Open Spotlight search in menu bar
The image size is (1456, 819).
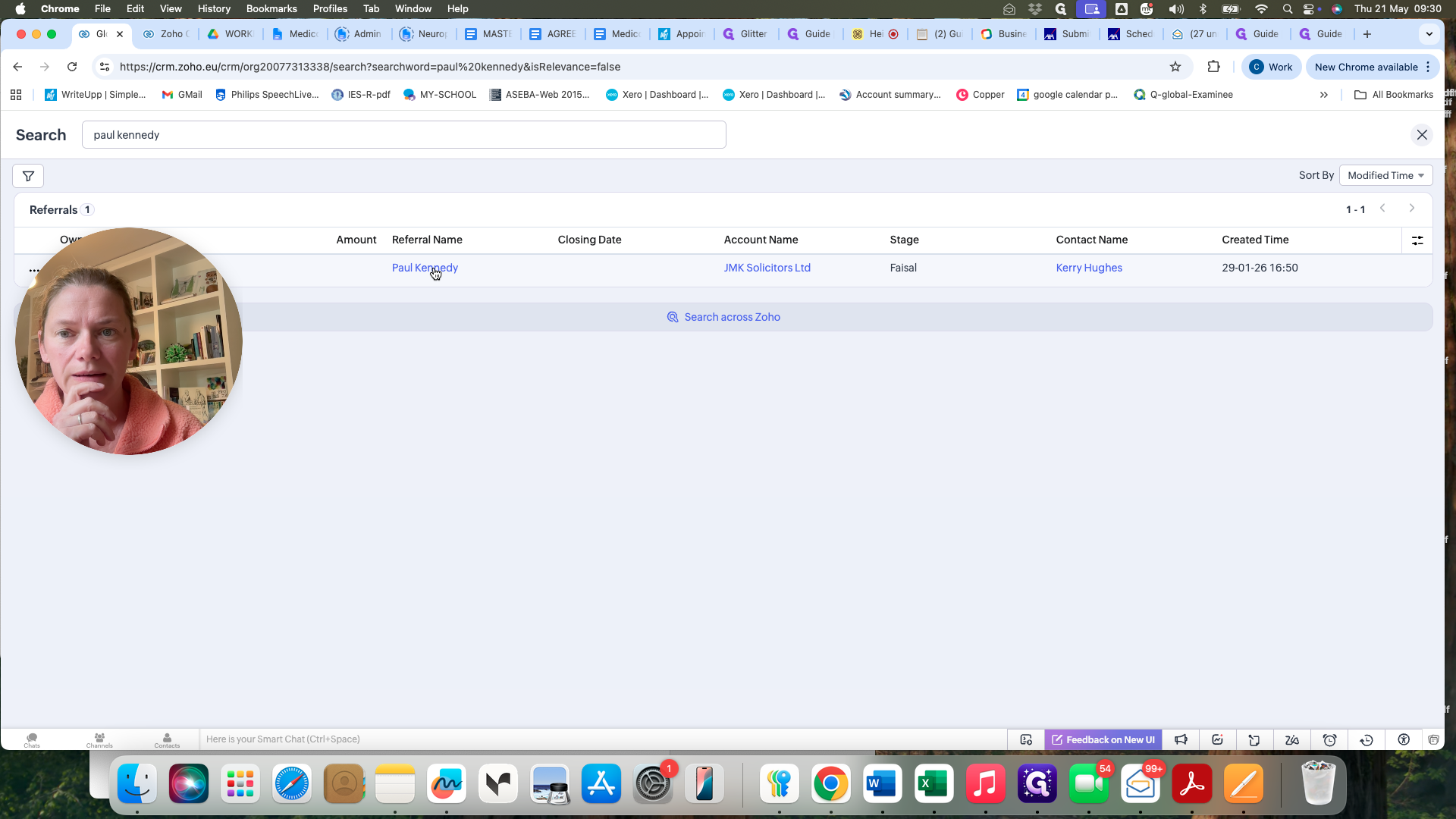pos(1287,9)
